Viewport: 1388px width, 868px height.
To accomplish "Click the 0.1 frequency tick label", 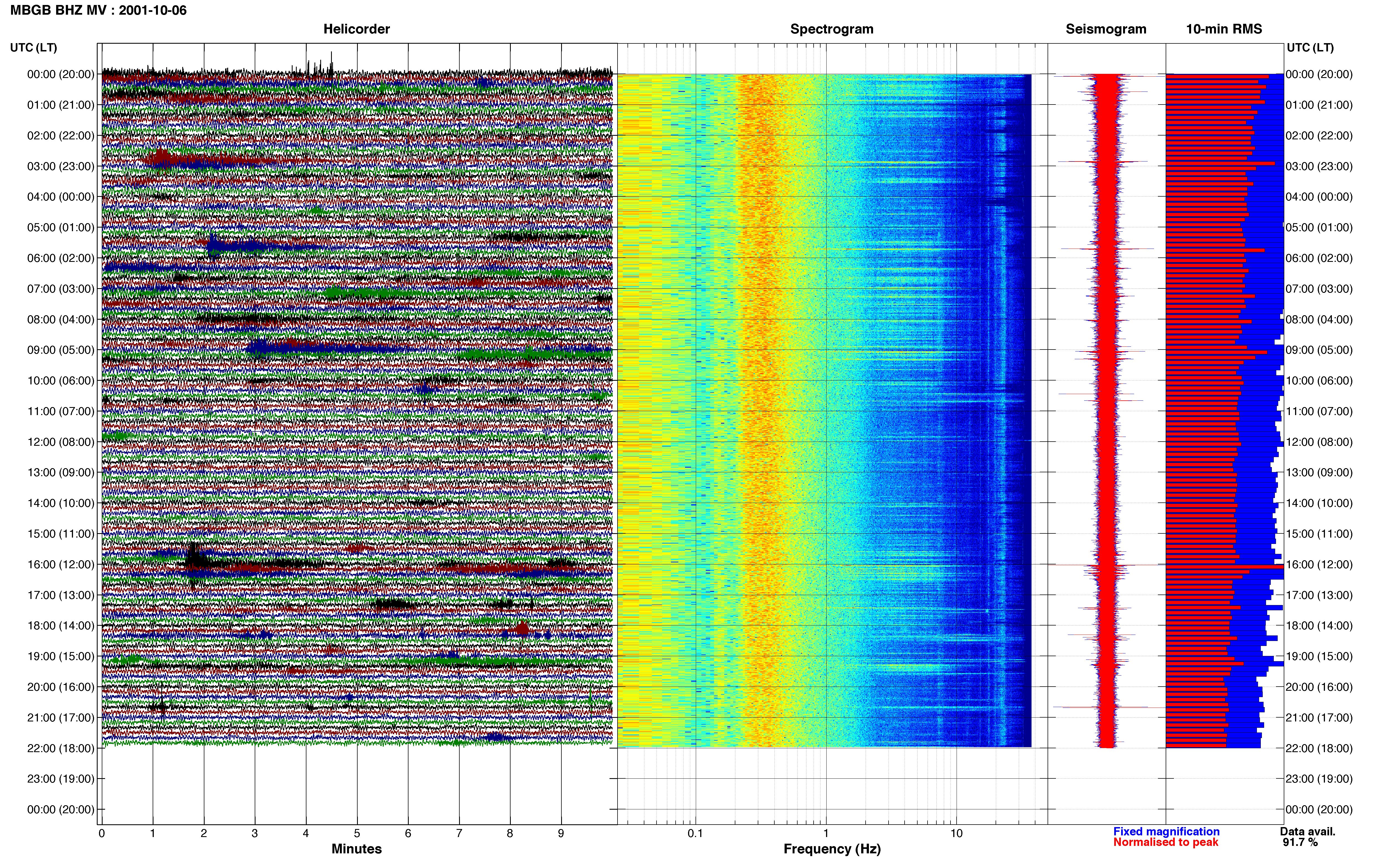I will 695,833.
